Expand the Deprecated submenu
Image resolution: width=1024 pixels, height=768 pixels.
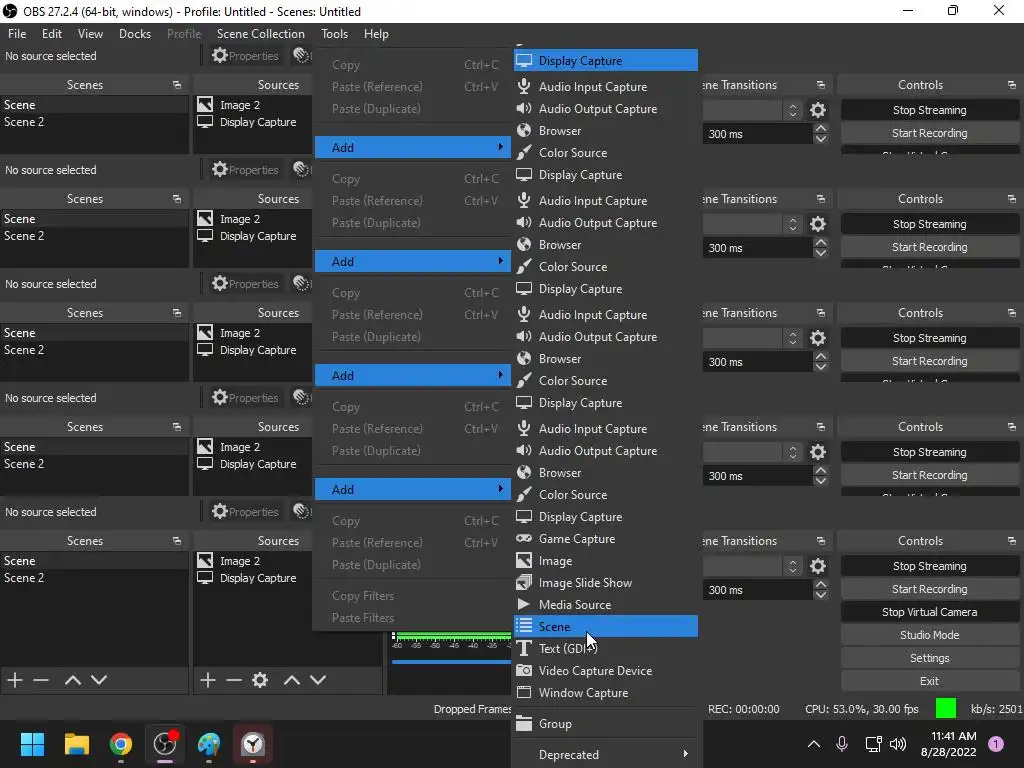pyautogui.click(x=605, y=754)
